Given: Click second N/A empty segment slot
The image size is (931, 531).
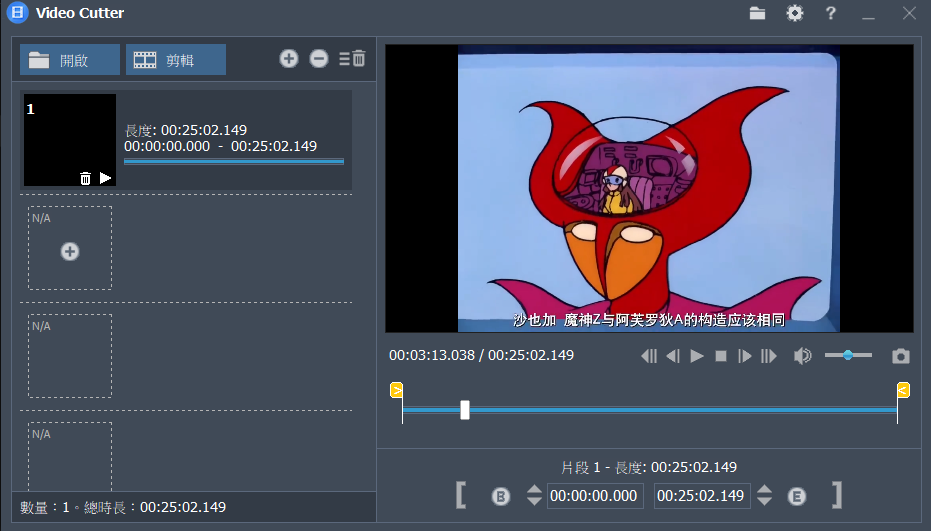Looking at the screenshot, I should coord(70,356).
